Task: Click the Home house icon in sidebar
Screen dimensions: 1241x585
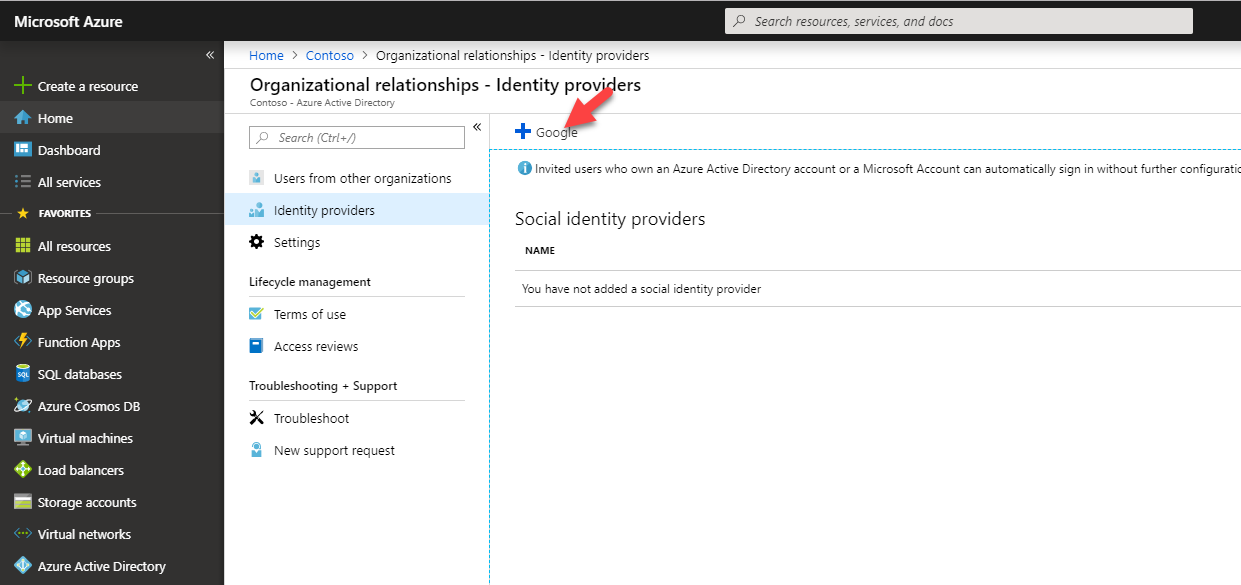Action: click(22, 118)
